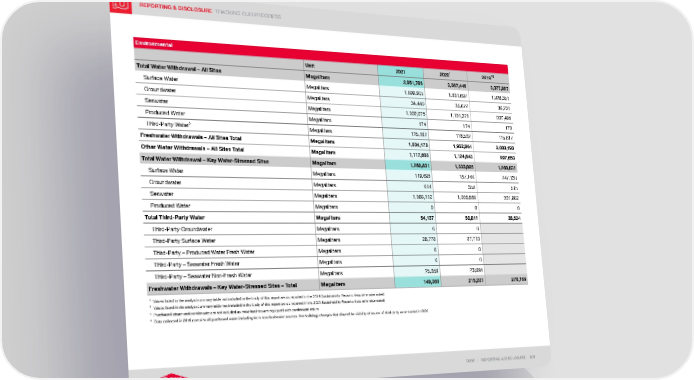Screen dimensions: 694x380
Task: Select the 2020 column header
Action: [445, 74]
